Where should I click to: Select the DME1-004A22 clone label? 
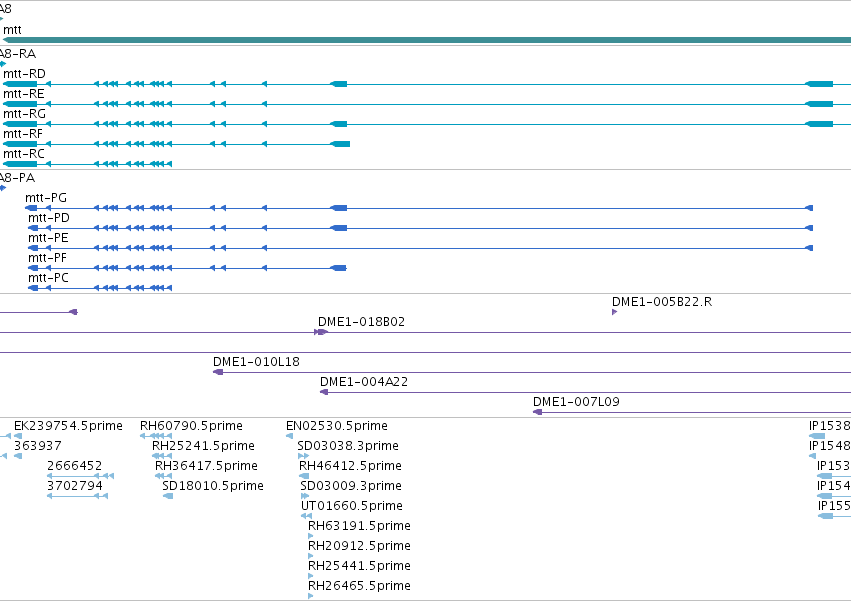364,382
